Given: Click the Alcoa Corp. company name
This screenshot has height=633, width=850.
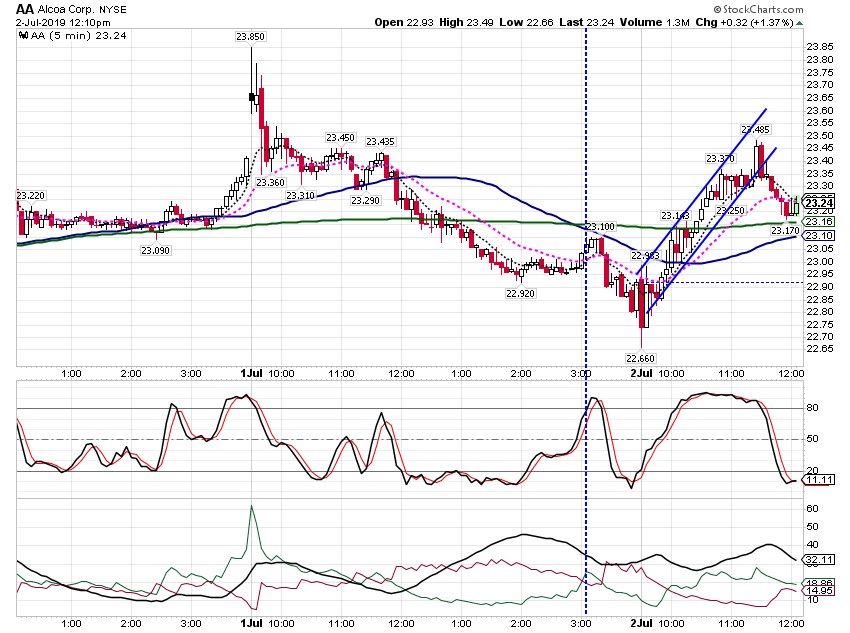Looking at the screenshot, I should (x=66, y=10).
